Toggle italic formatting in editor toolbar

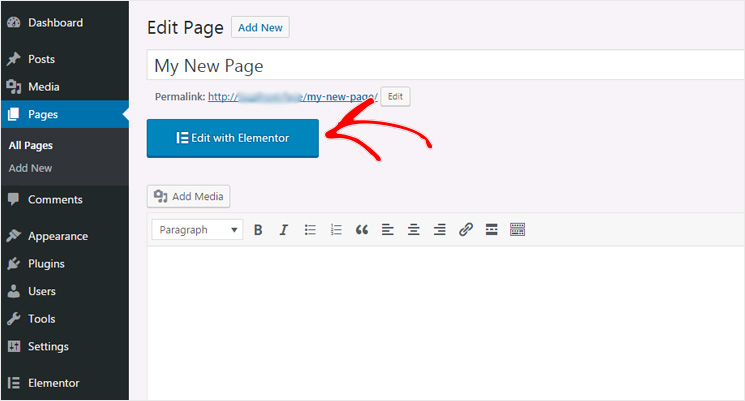coord(284,230)
